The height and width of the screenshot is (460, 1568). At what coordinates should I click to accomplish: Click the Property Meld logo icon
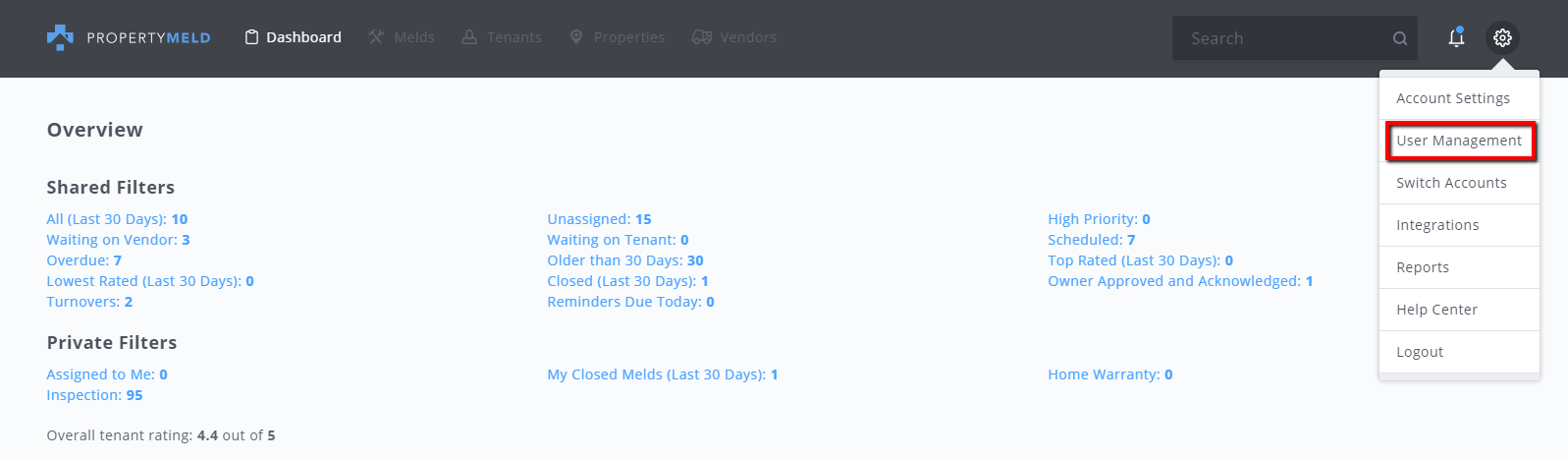pyautogui.click(x=60, y=37)
